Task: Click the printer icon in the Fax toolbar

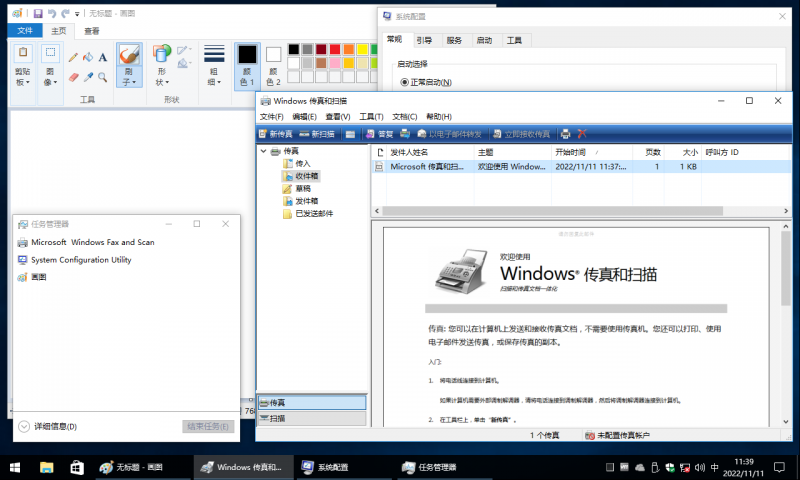Action: pyautogui.click(x=565, y=134)
